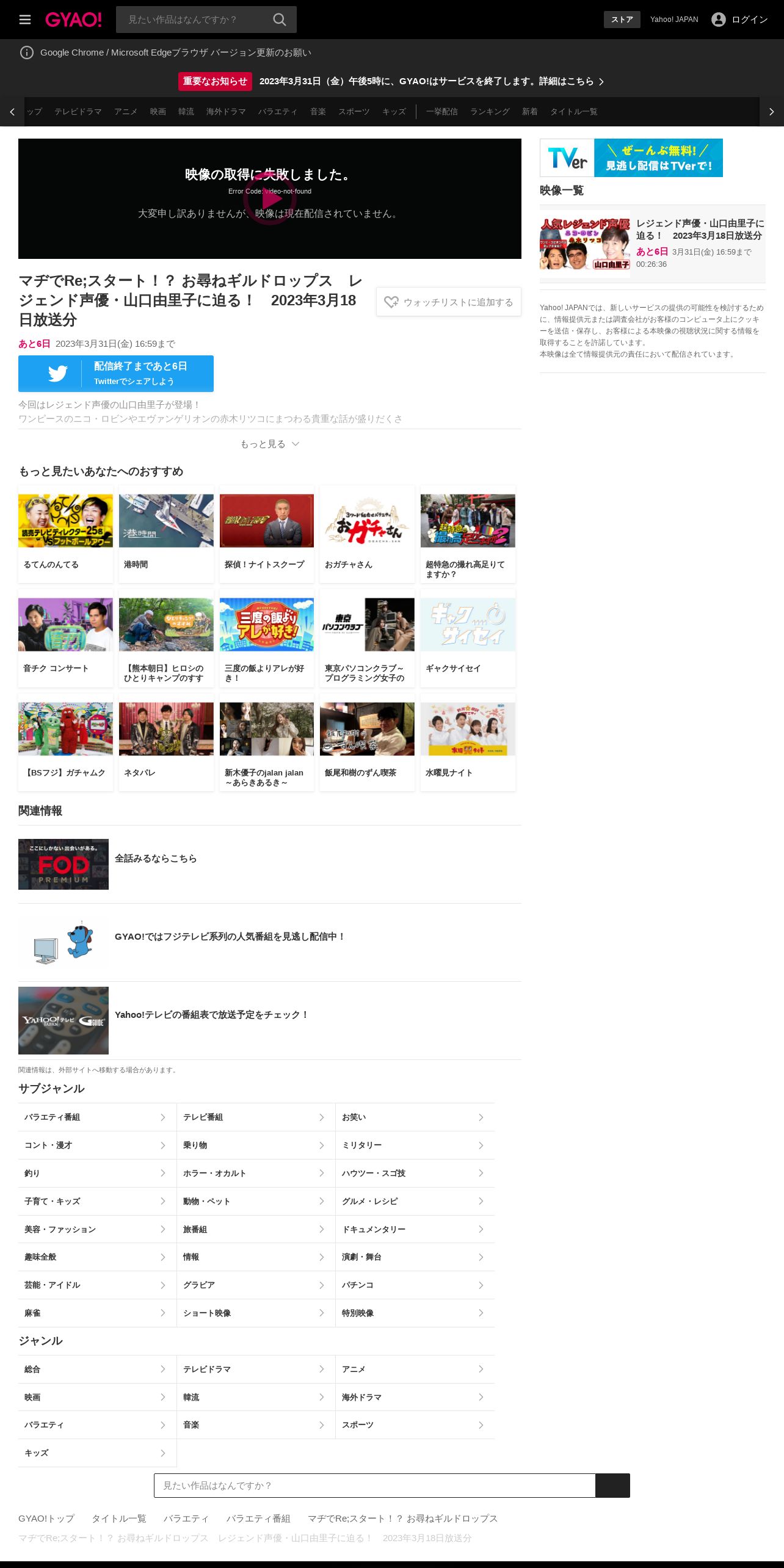Click the 全話みるならこちら link
Image resolution: width=784 pixels, height=1568 pixels.
(156, 858)
